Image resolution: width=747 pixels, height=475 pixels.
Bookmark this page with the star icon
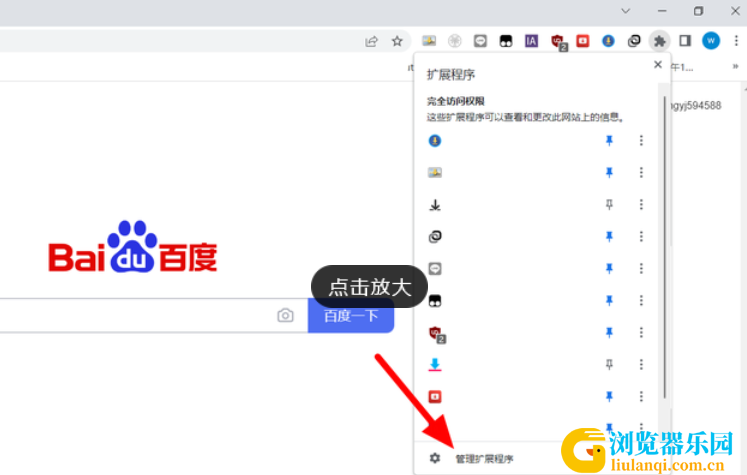pos(397,41)
